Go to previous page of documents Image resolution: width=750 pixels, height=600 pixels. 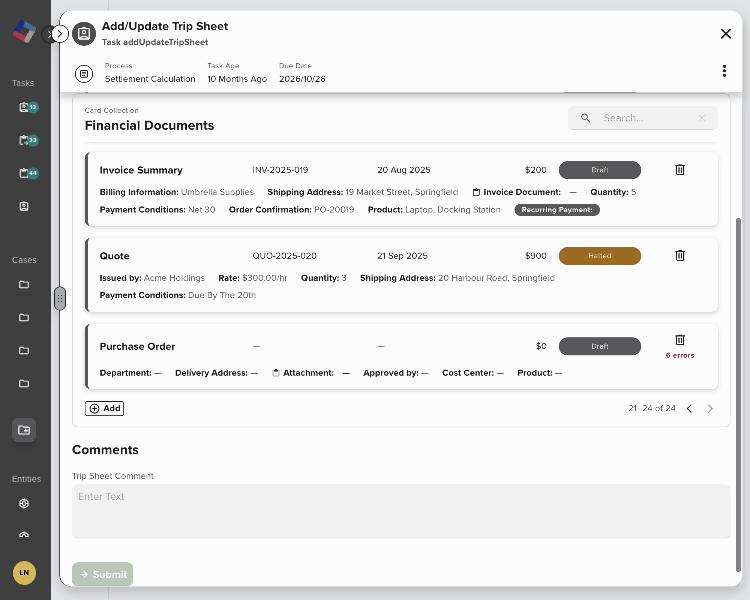pos(689,408)
